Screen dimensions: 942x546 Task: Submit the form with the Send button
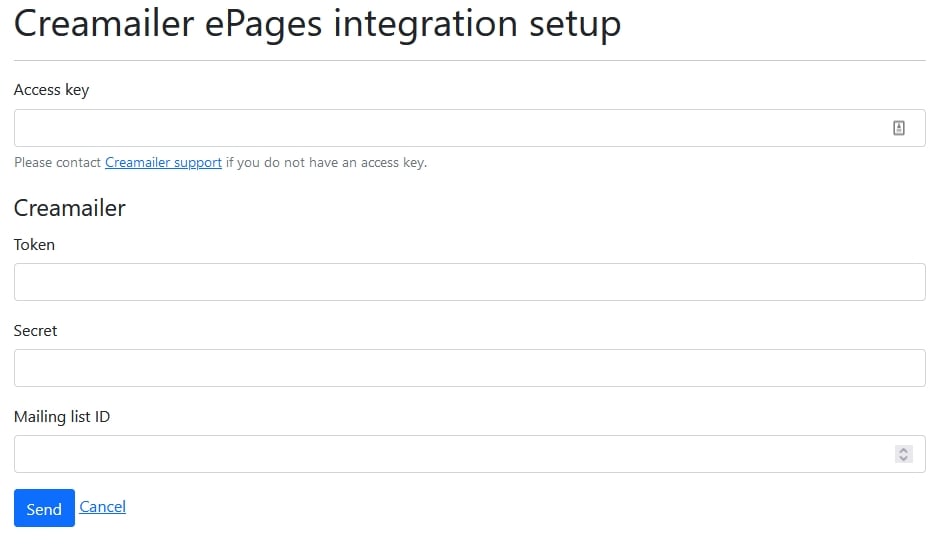[x=44, y=508]
